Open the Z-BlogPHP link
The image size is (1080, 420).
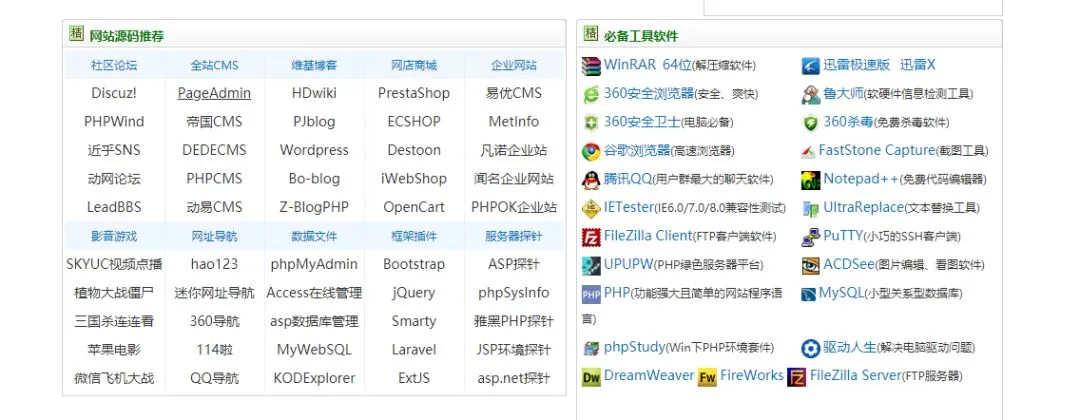coord(314,207)
